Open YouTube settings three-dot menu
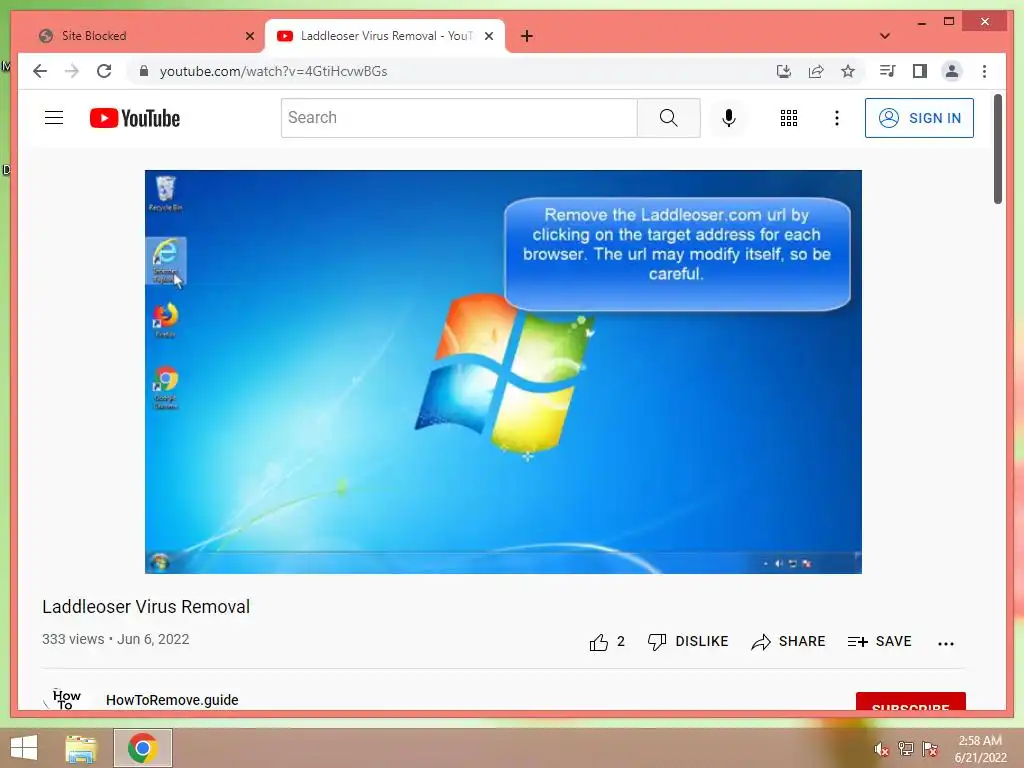 click(837, 118)
